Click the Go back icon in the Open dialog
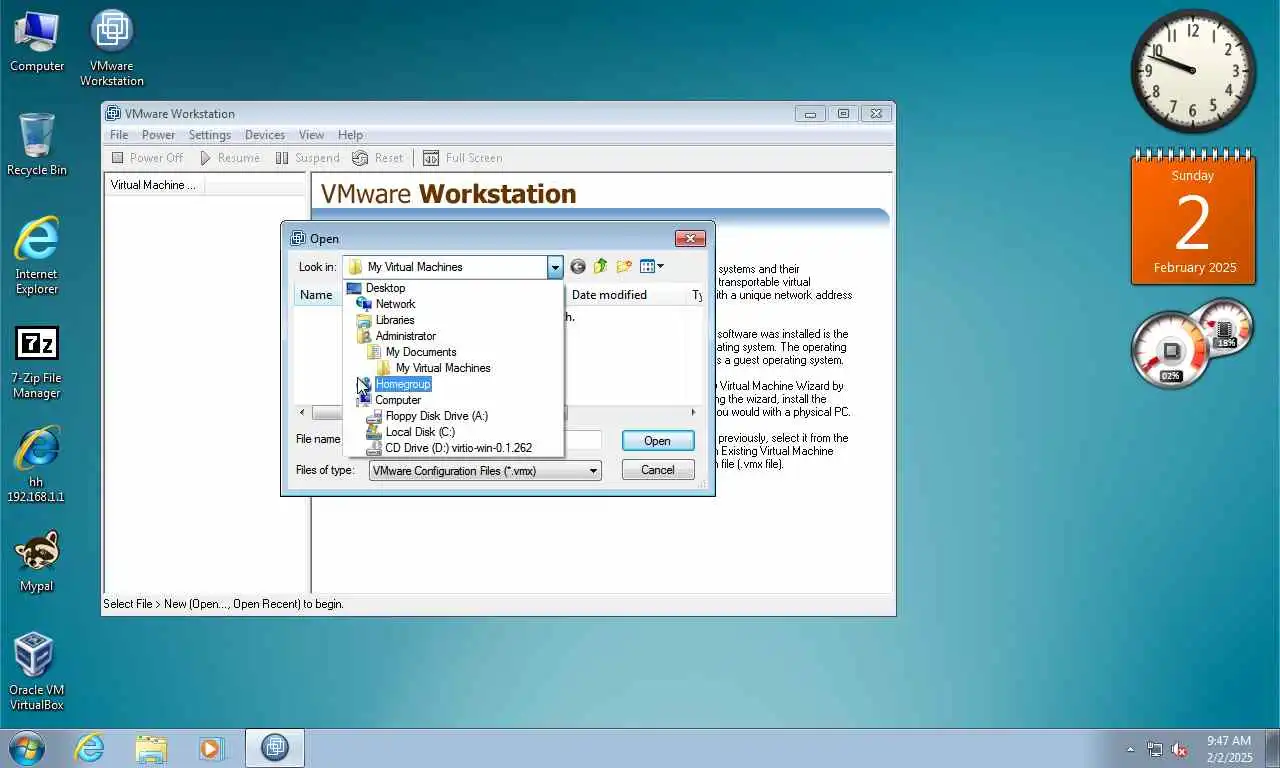 [578, 266]
